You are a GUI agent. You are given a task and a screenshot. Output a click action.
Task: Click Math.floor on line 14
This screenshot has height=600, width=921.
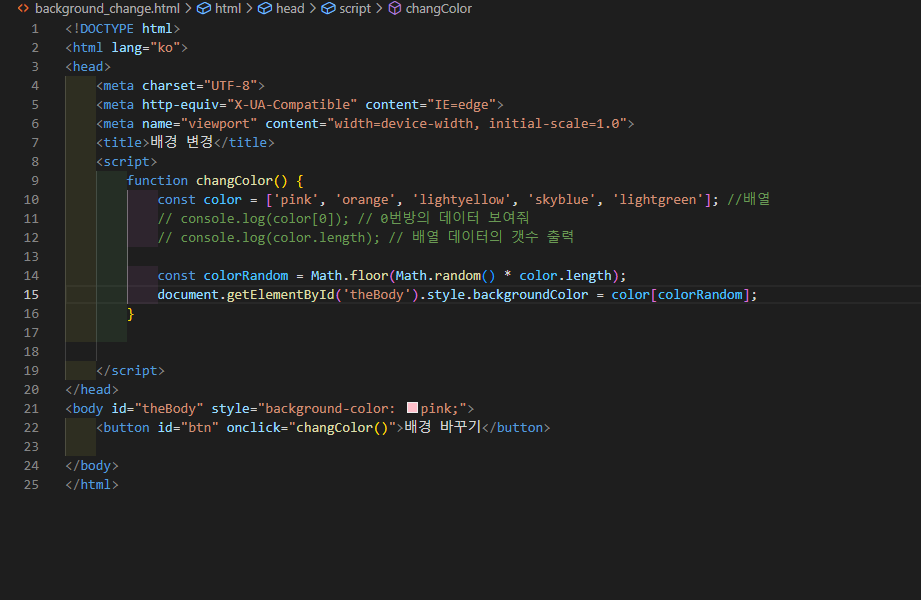(x=349, y=276)
